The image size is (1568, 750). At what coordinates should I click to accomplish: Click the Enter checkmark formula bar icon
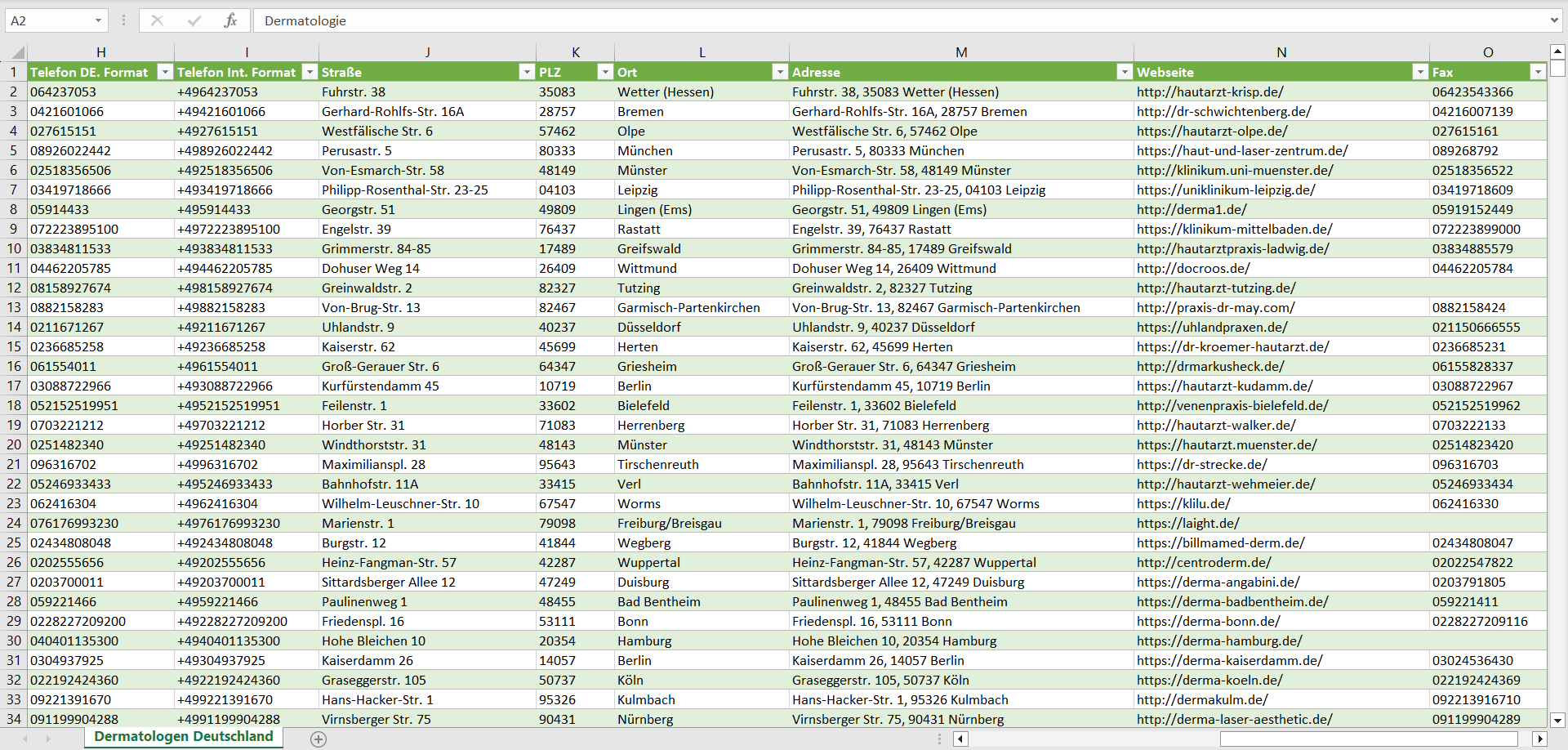click(x=194, y=20)
